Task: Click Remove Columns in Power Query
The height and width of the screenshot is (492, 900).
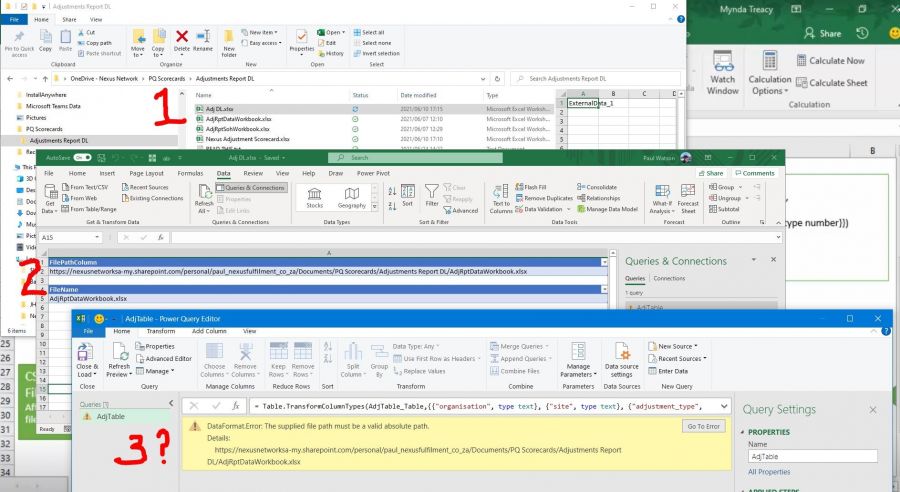Action: tap(245, 359)
